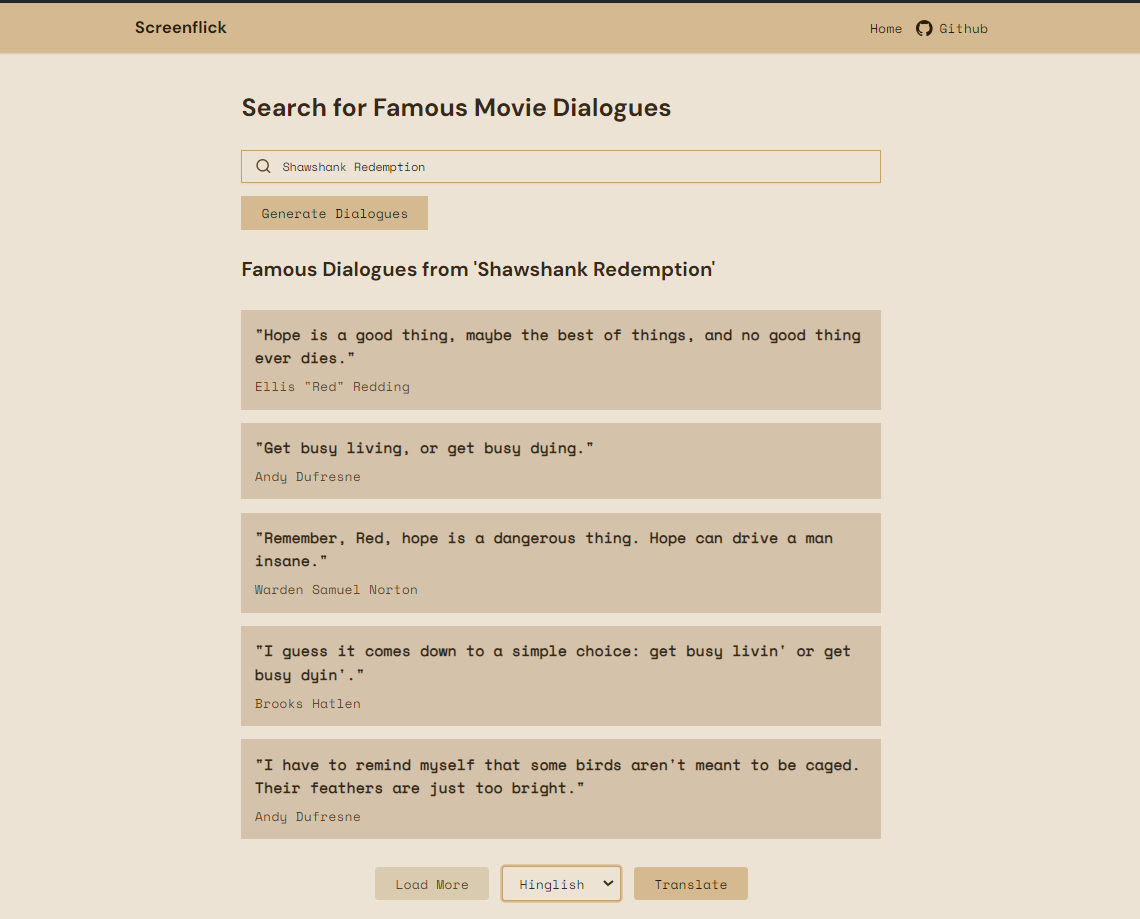Click the Search for Famous Movie Dialogues heading
The height and width of the screenshot is (919, 1140).
pos(456,108)
